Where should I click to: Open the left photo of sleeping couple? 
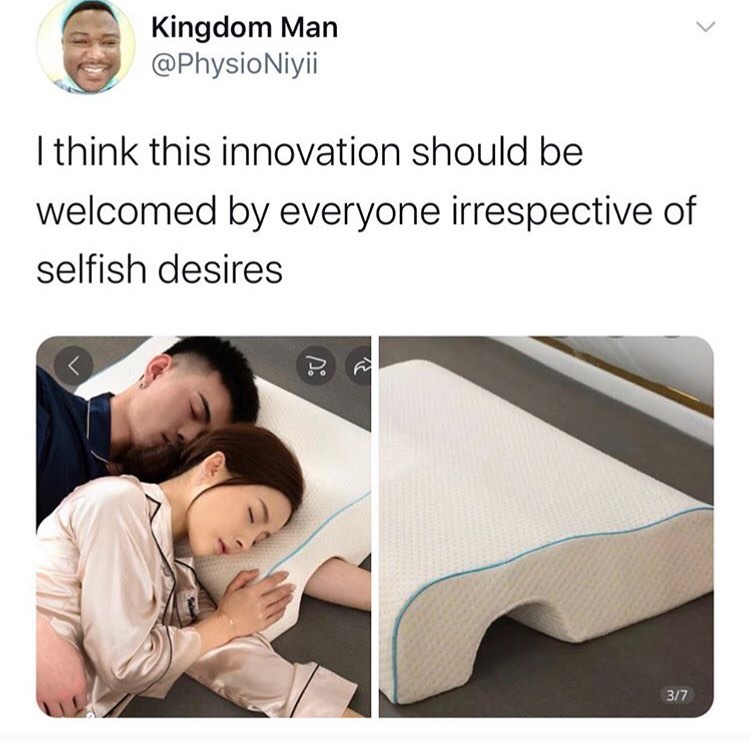point(204,527)
